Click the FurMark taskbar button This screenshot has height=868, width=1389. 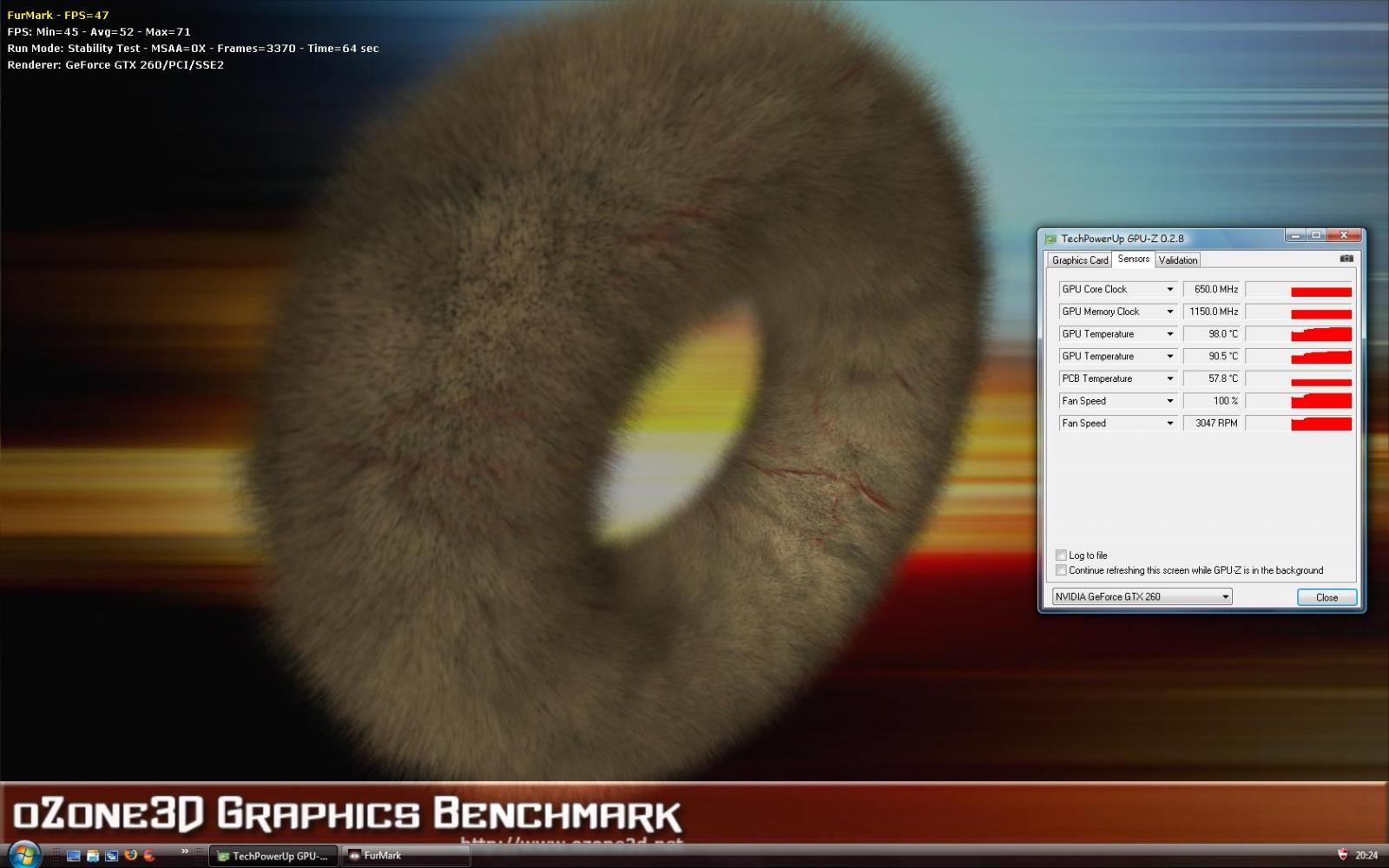pyautogui.click(x=405, y=856)
